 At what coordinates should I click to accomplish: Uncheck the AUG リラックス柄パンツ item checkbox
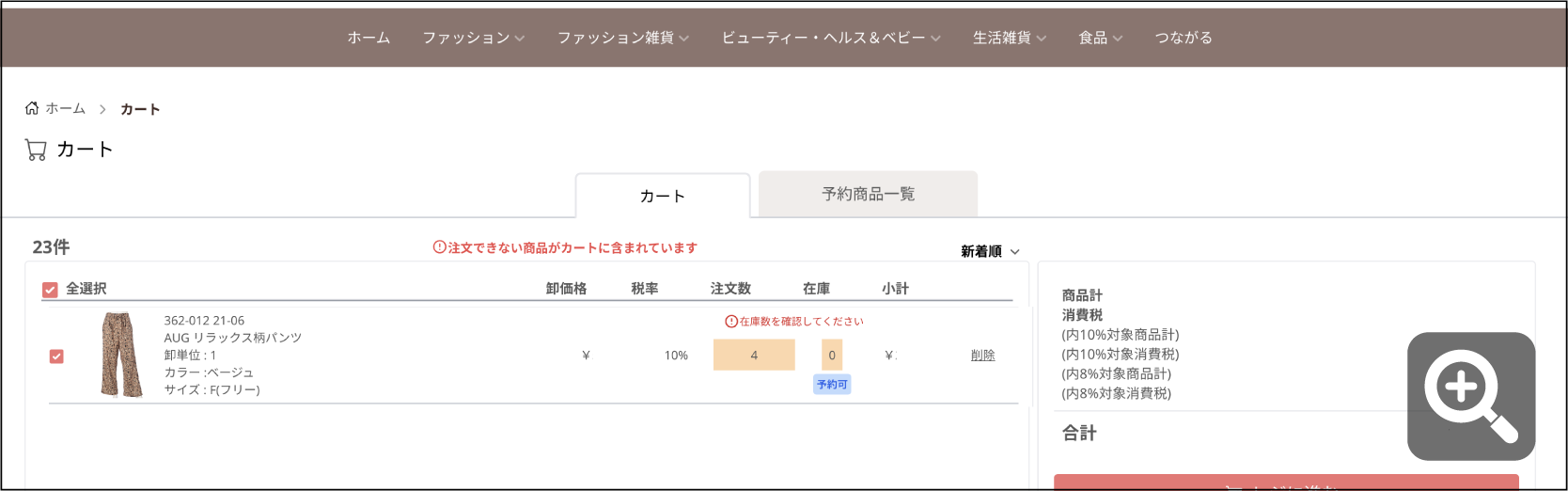(56, 356)
